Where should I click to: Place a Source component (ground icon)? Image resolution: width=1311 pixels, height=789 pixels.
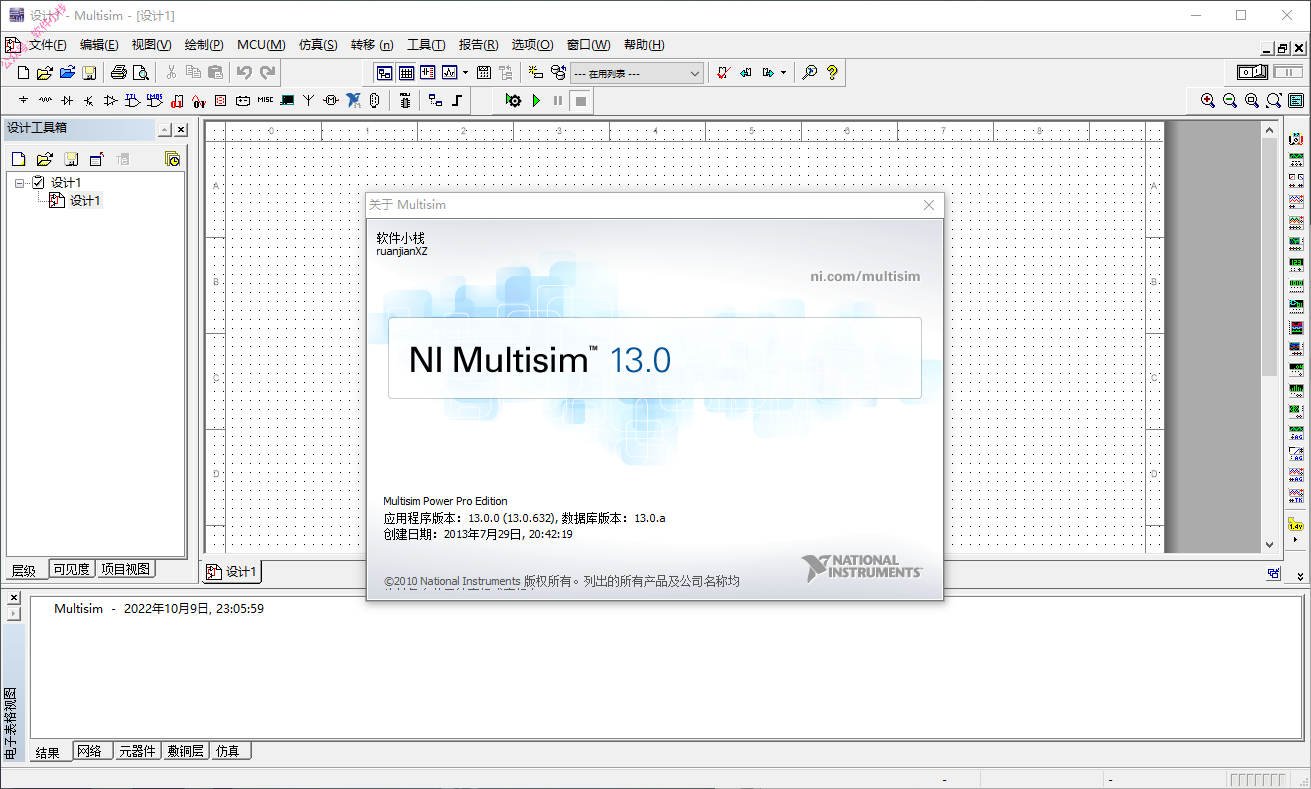coord(24,100)
